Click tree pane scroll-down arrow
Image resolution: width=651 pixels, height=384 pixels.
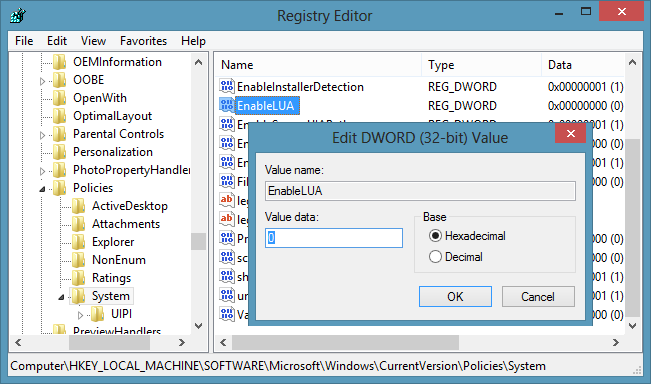[x=198, y=326]
